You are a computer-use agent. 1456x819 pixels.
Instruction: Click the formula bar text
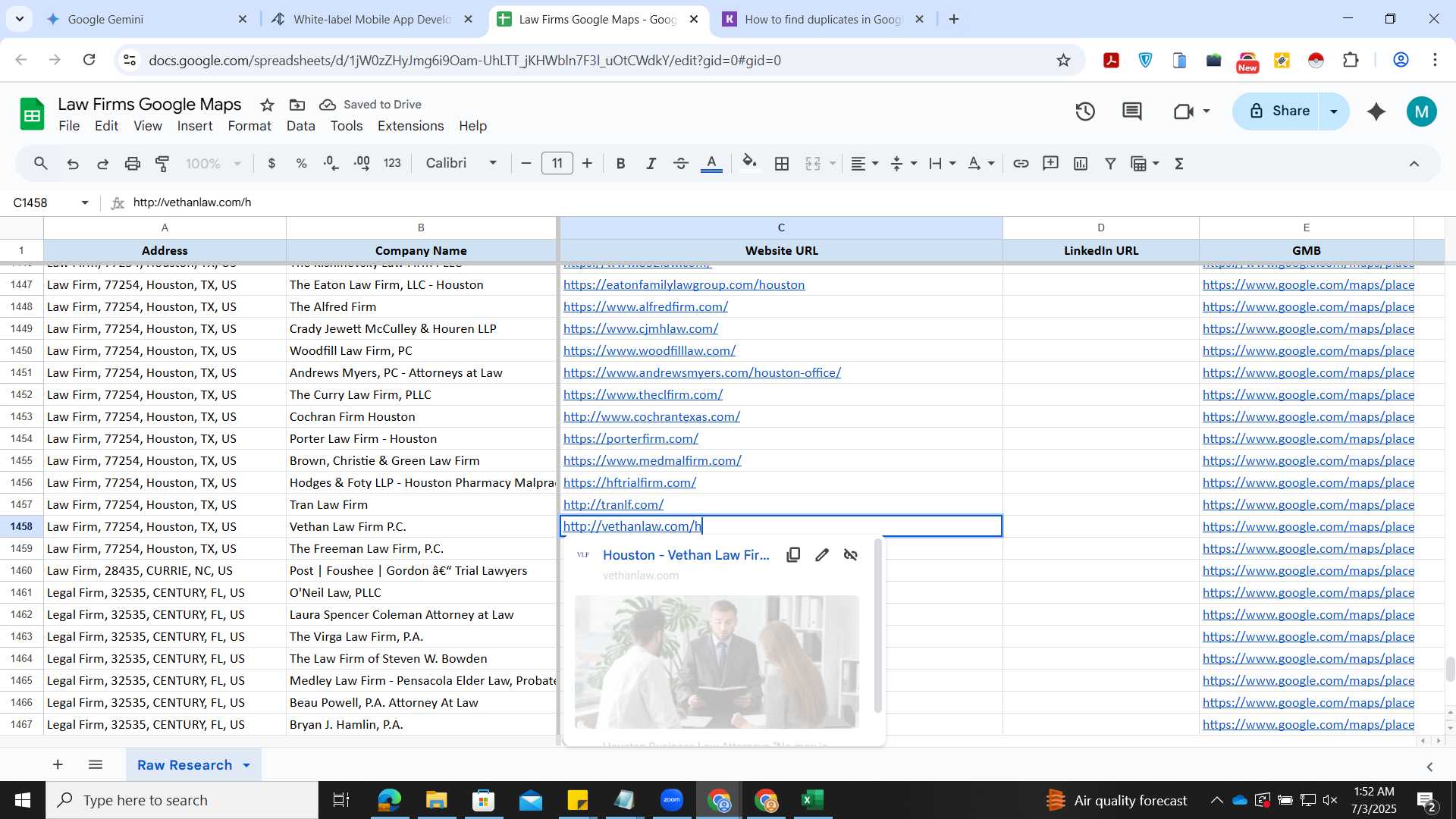click(192, 202)
